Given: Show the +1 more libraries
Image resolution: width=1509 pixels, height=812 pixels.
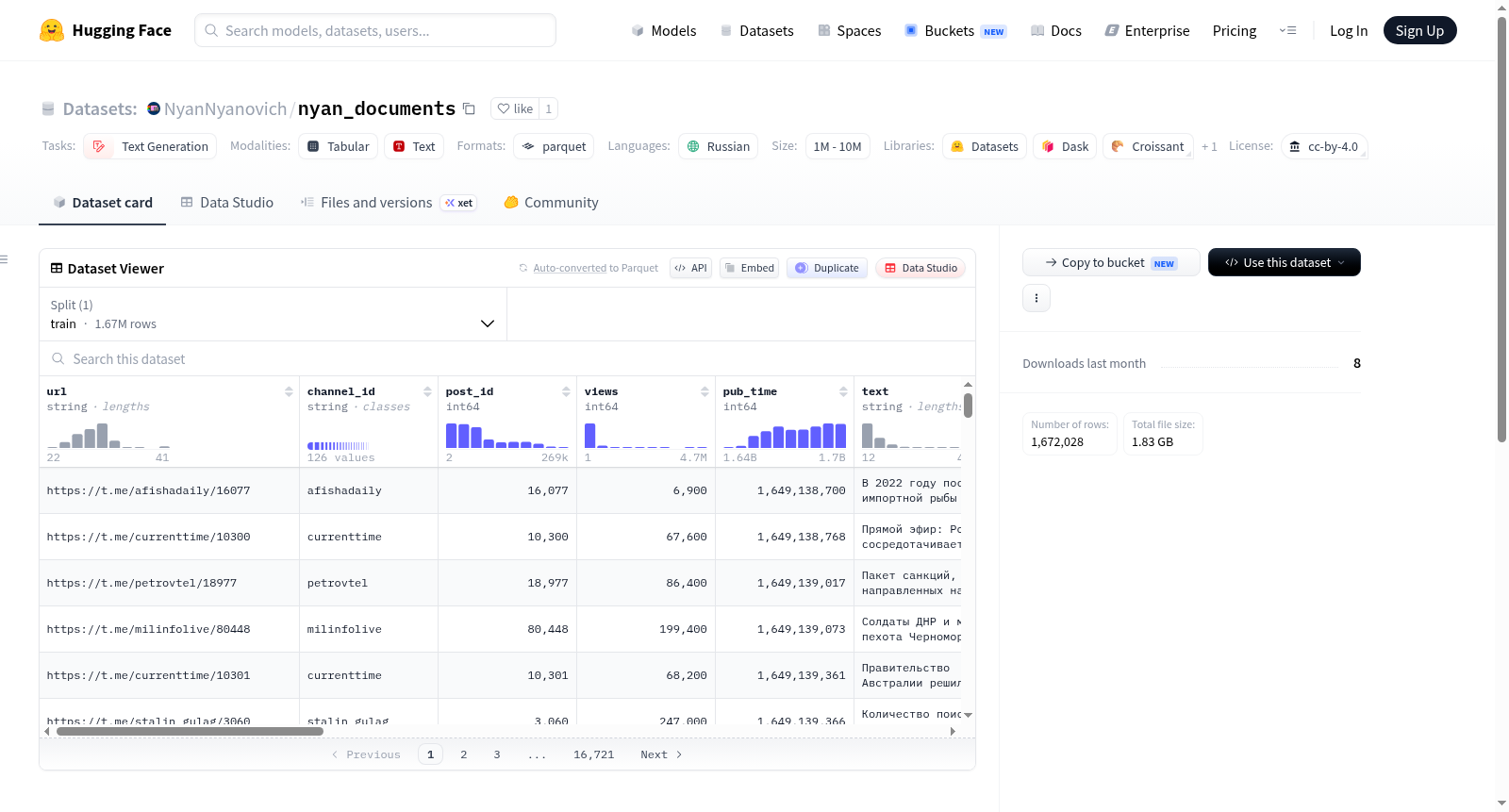Looking at the screenshot, I should pos(1209,146).
